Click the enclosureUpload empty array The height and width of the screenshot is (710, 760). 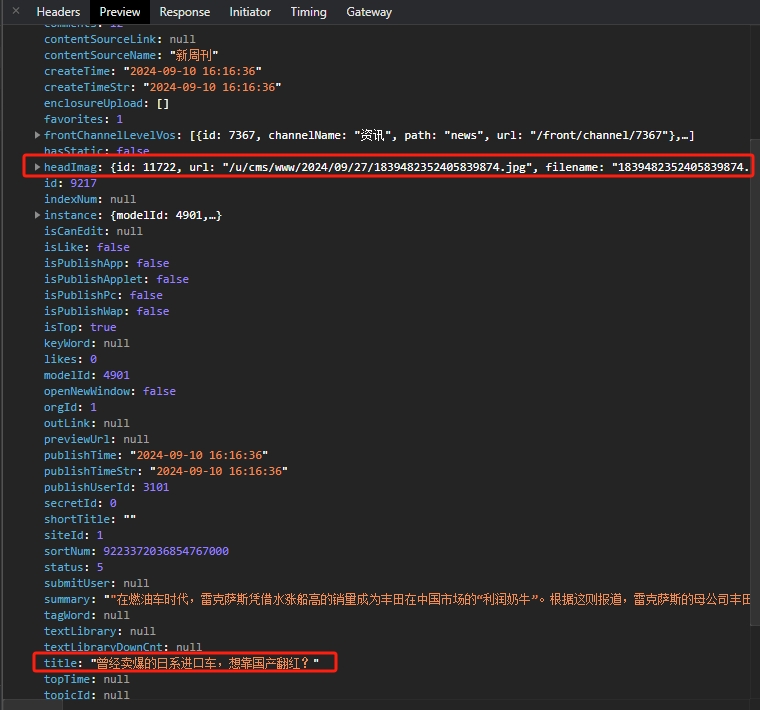point(162,103)
